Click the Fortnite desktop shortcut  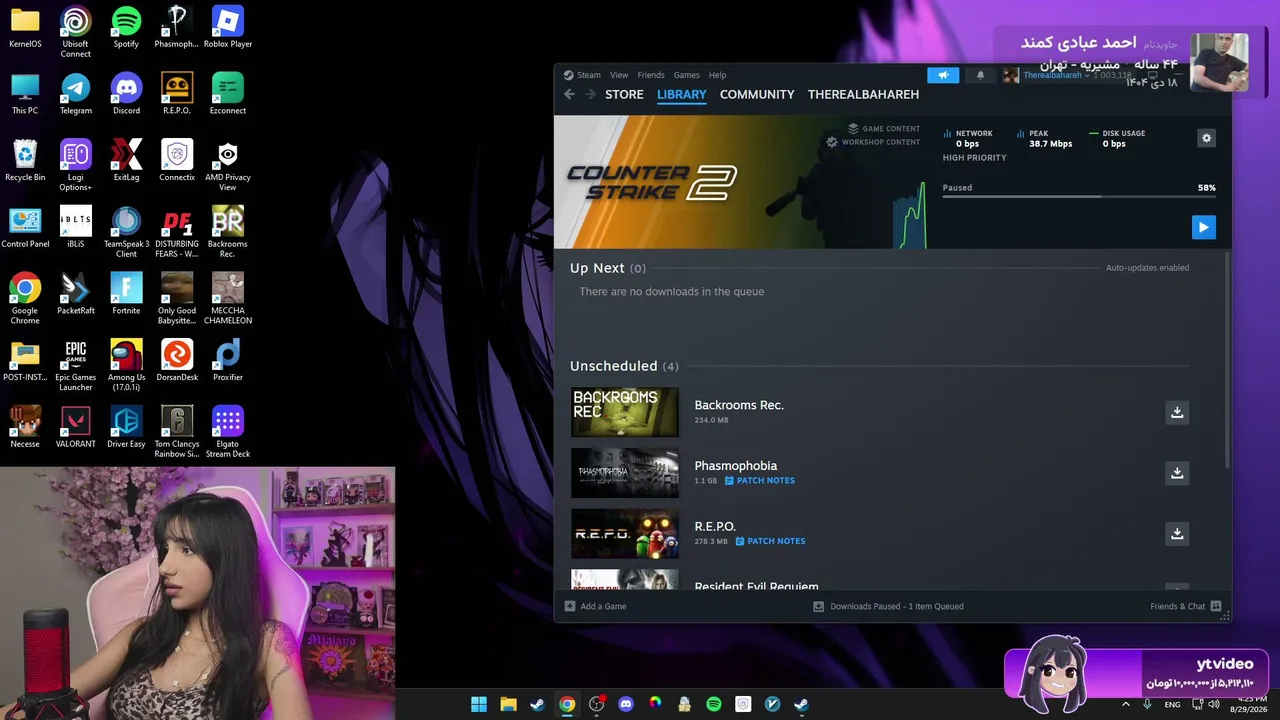[126, 294]
